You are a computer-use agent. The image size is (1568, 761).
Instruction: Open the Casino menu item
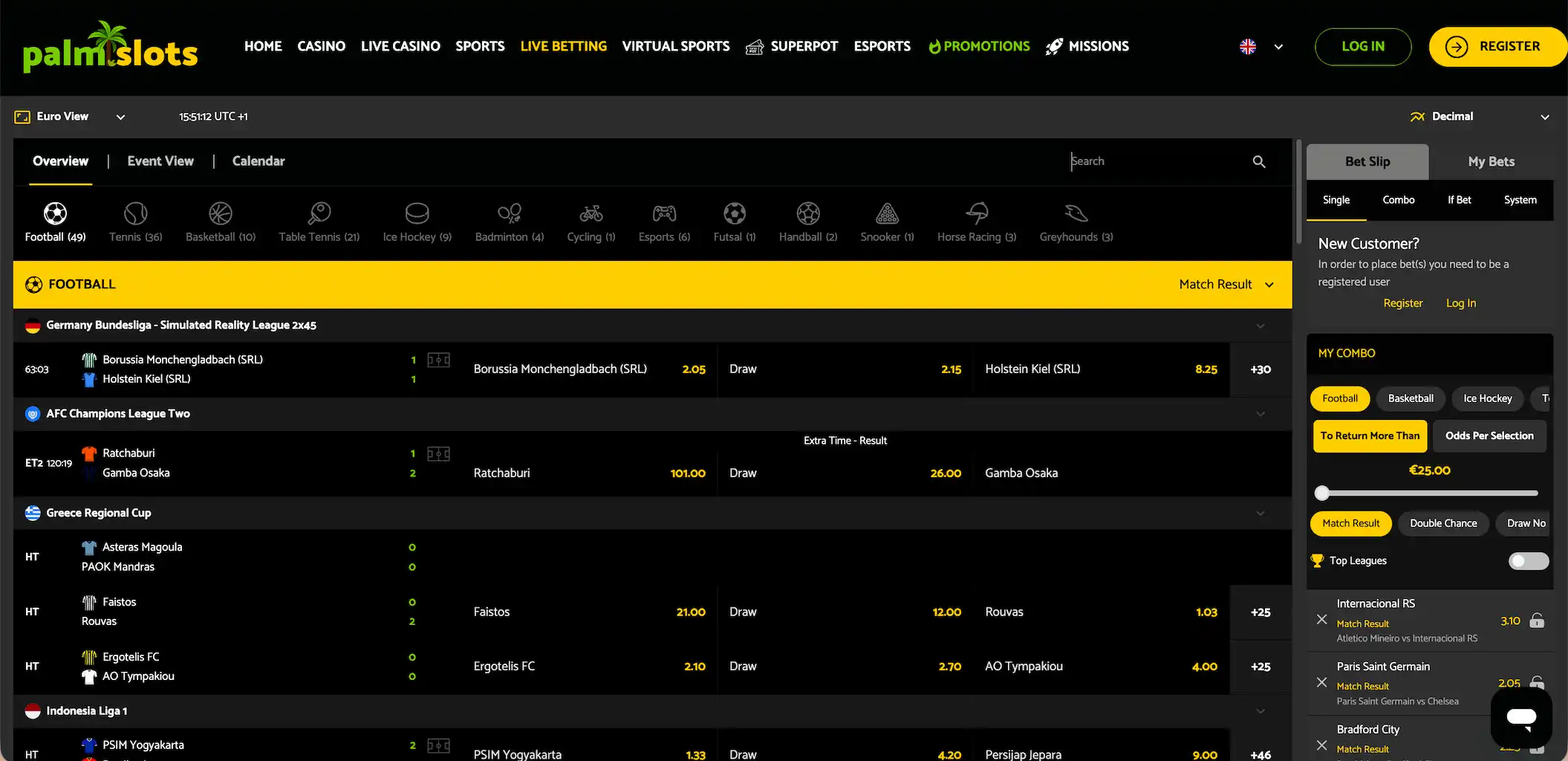tap(321, 47)
